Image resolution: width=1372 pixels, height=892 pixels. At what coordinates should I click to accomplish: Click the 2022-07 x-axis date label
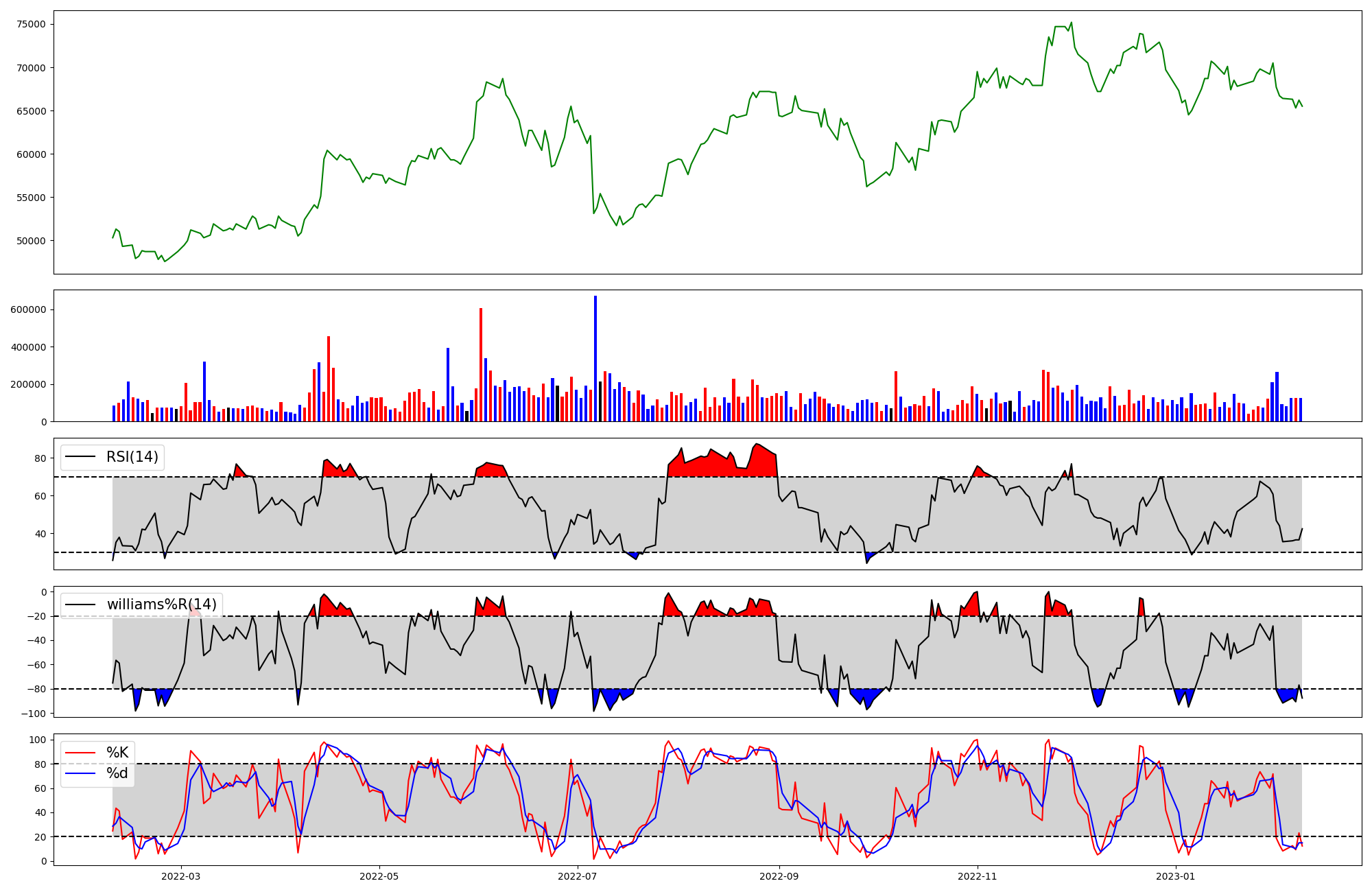[x=578, y=876]
